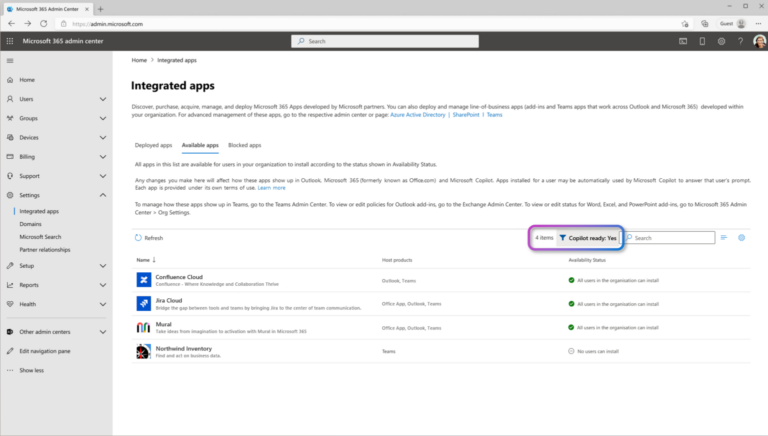
Task: Expand the Setup section chevron
Action: (x=103, y=266)
